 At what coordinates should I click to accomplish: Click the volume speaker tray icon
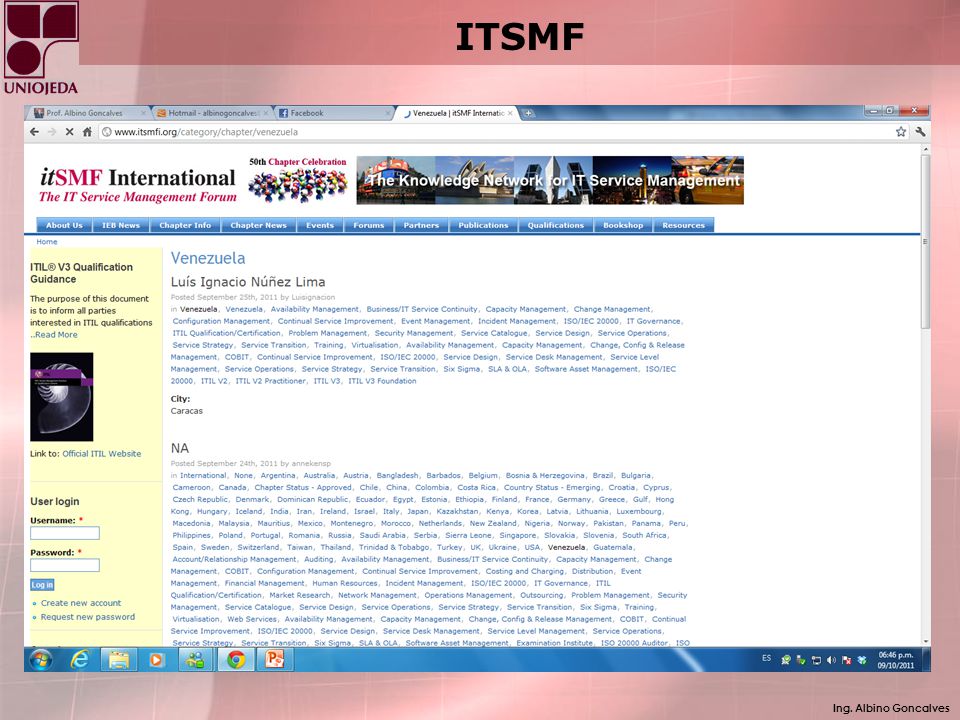pyautogui.click(x=831, y=660)
